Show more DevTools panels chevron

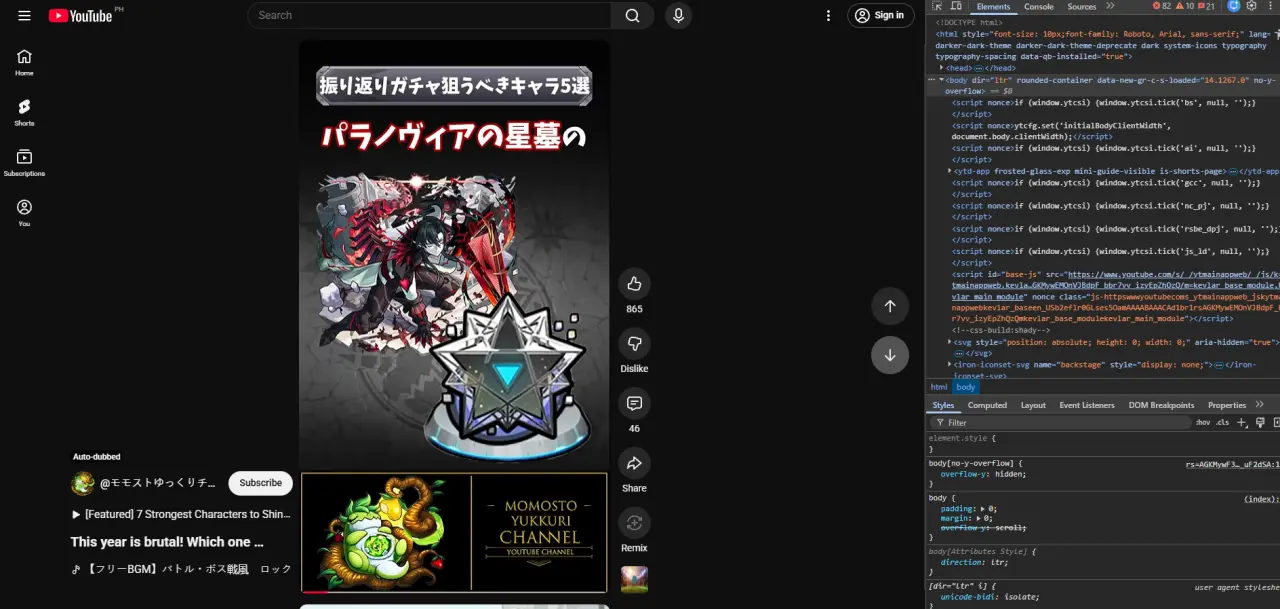point(1110,6)
